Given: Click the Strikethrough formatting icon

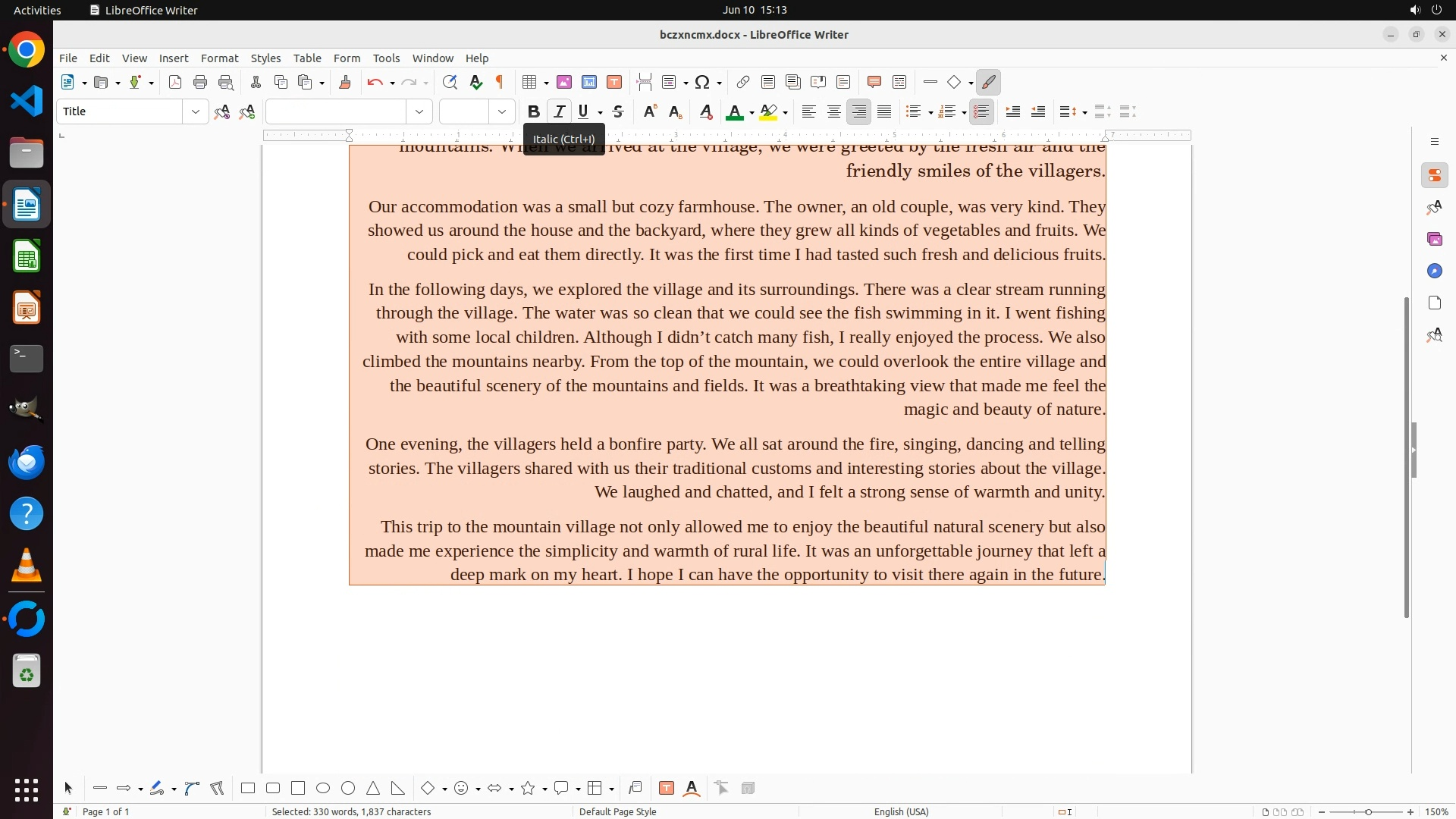Looking at the screenshot, I should pyautogui.click(x=618, y=112).
